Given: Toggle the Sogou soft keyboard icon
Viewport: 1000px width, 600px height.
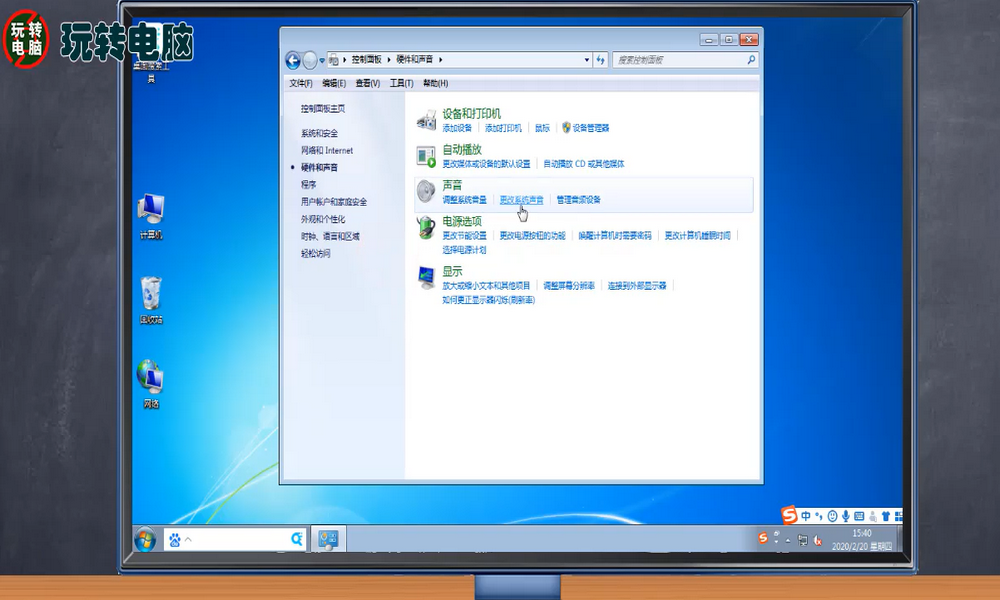Looking at the screenshot, I should [859, 517].
